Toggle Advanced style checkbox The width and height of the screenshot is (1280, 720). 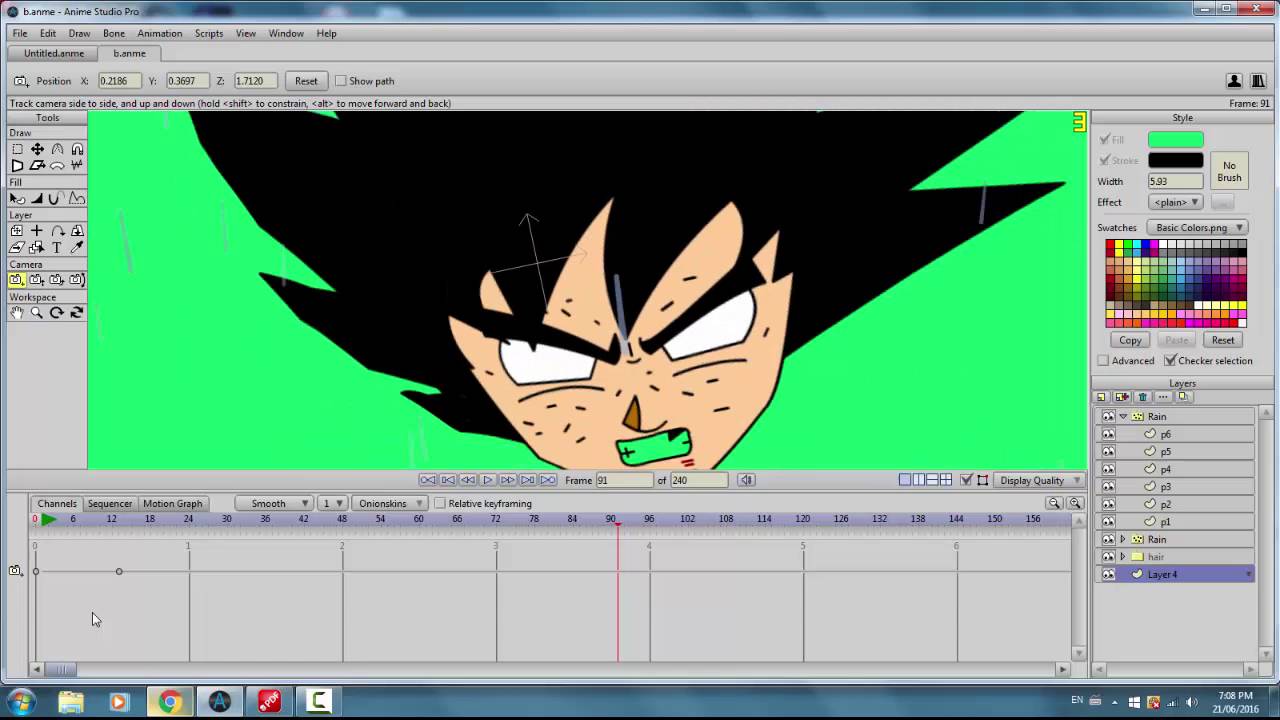(1103, 360)
